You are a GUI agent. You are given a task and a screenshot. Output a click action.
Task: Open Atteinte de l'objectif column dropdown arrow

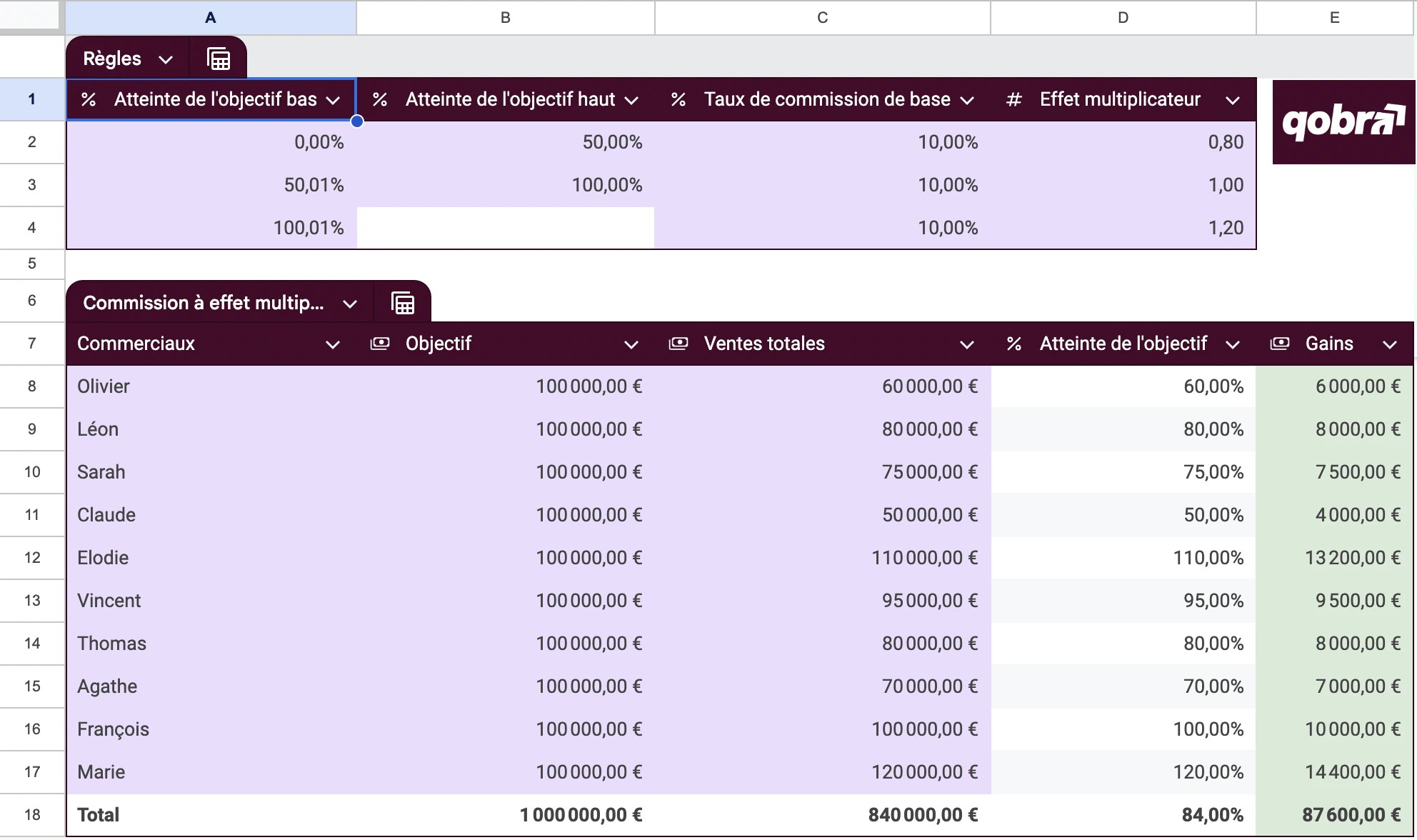[x=1233, y=344]
